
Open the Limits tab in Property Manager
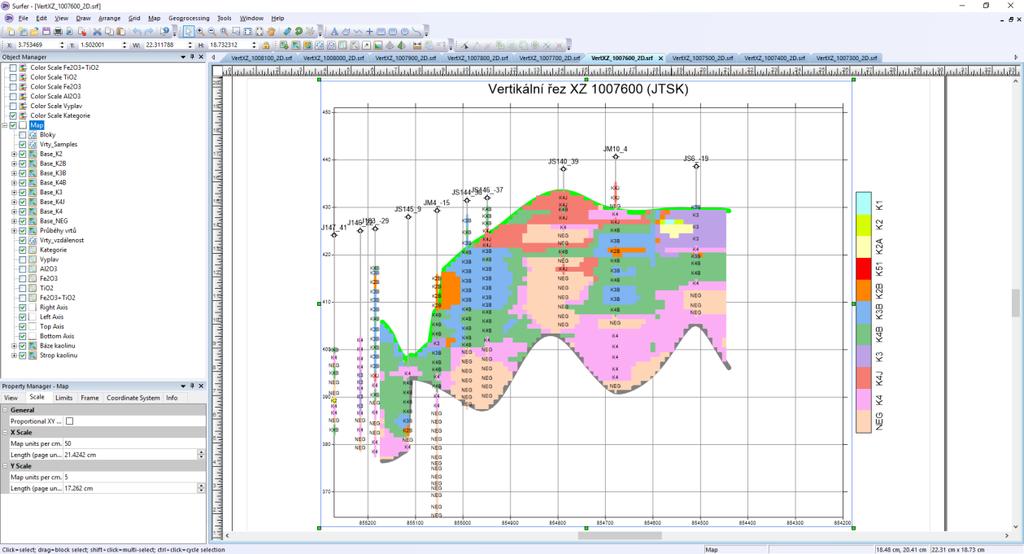point(64,398)
